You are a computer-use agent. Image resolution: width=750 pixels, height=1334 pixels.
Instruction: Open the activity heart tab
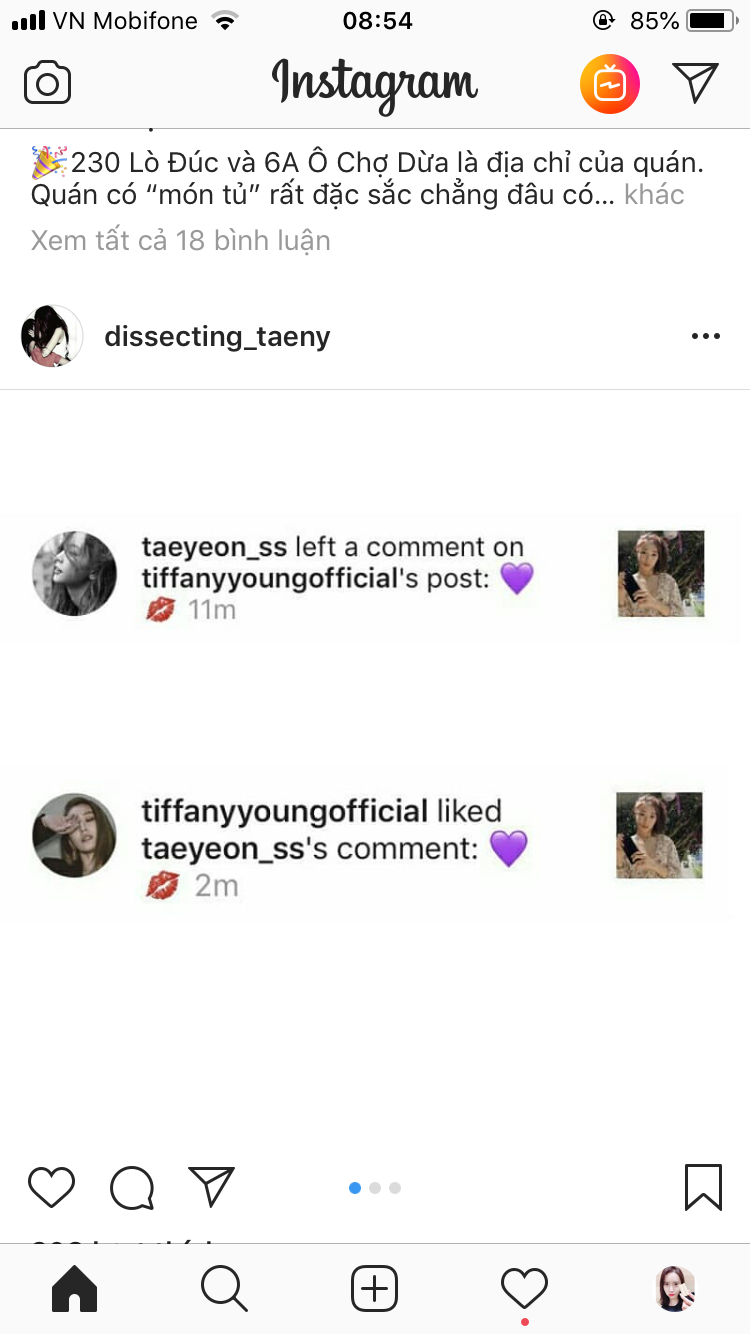[x=524, y=1288]
